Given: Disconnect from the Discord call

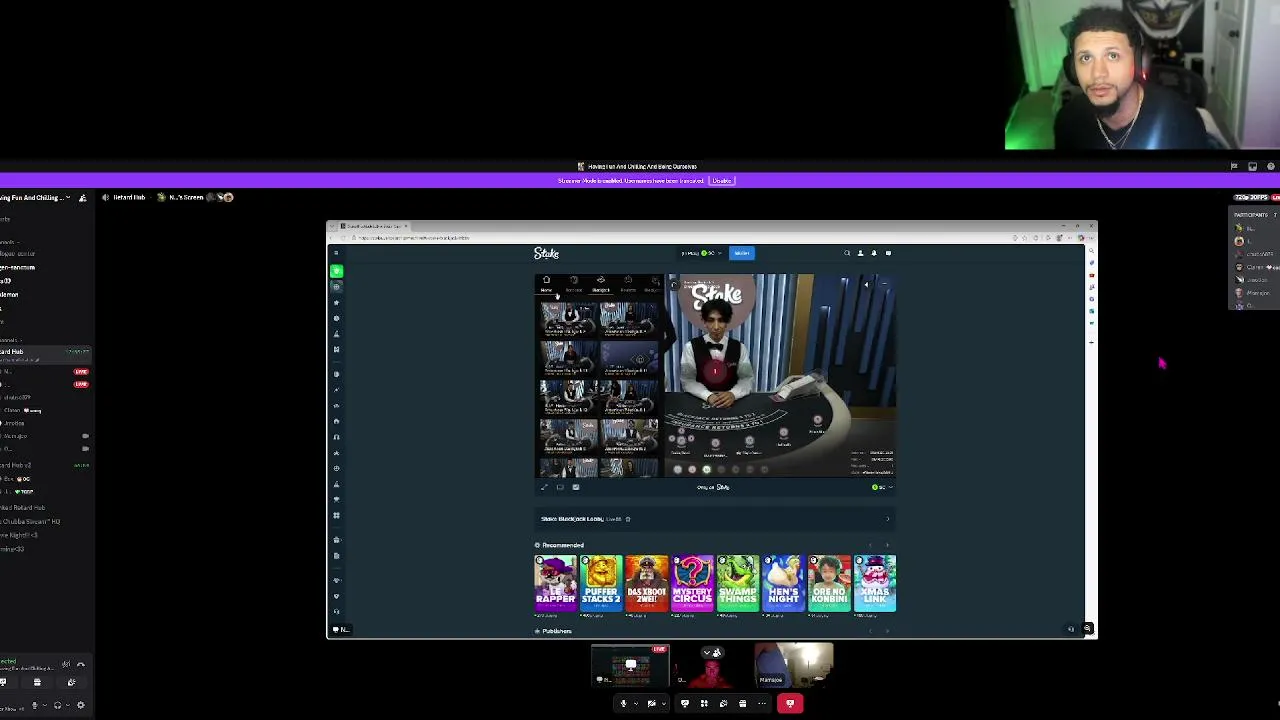Looking at the screenshot, I should pyautogui.click(x=790, y=704).
